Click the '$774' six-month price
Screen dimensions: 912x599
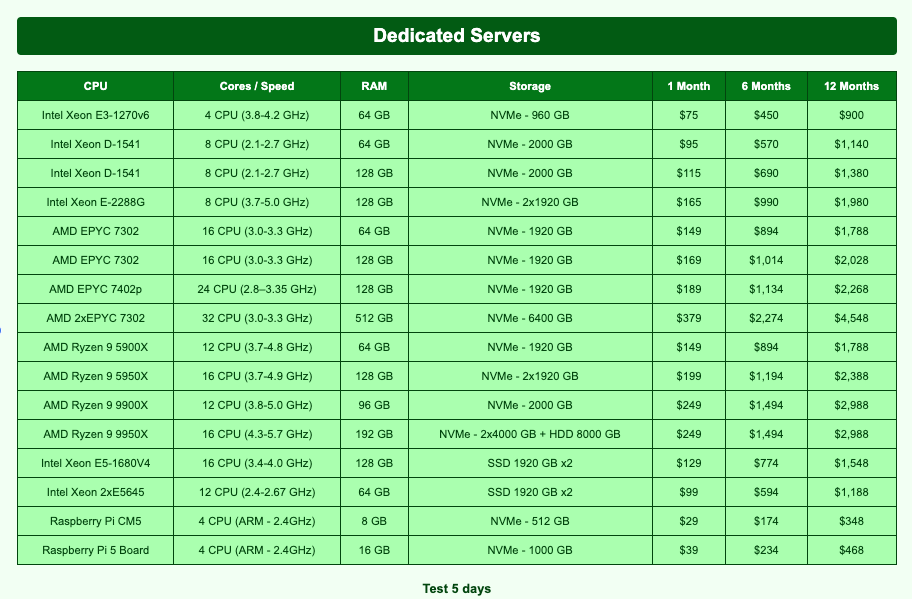(x=766, y=463)
